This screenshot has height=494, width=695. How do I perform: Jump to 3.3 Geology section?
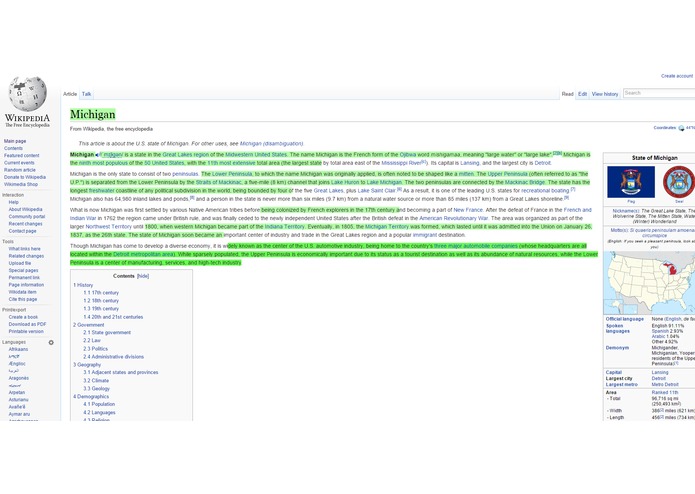pos(96,389)
